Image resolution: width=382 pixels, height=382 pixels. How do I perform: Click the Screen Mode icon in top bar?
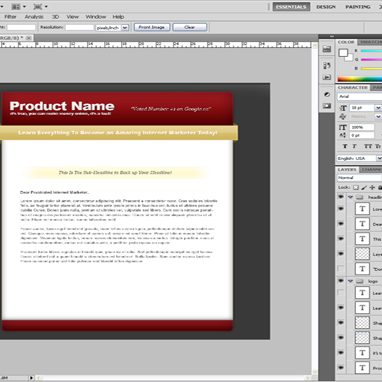tap(38, 6)
